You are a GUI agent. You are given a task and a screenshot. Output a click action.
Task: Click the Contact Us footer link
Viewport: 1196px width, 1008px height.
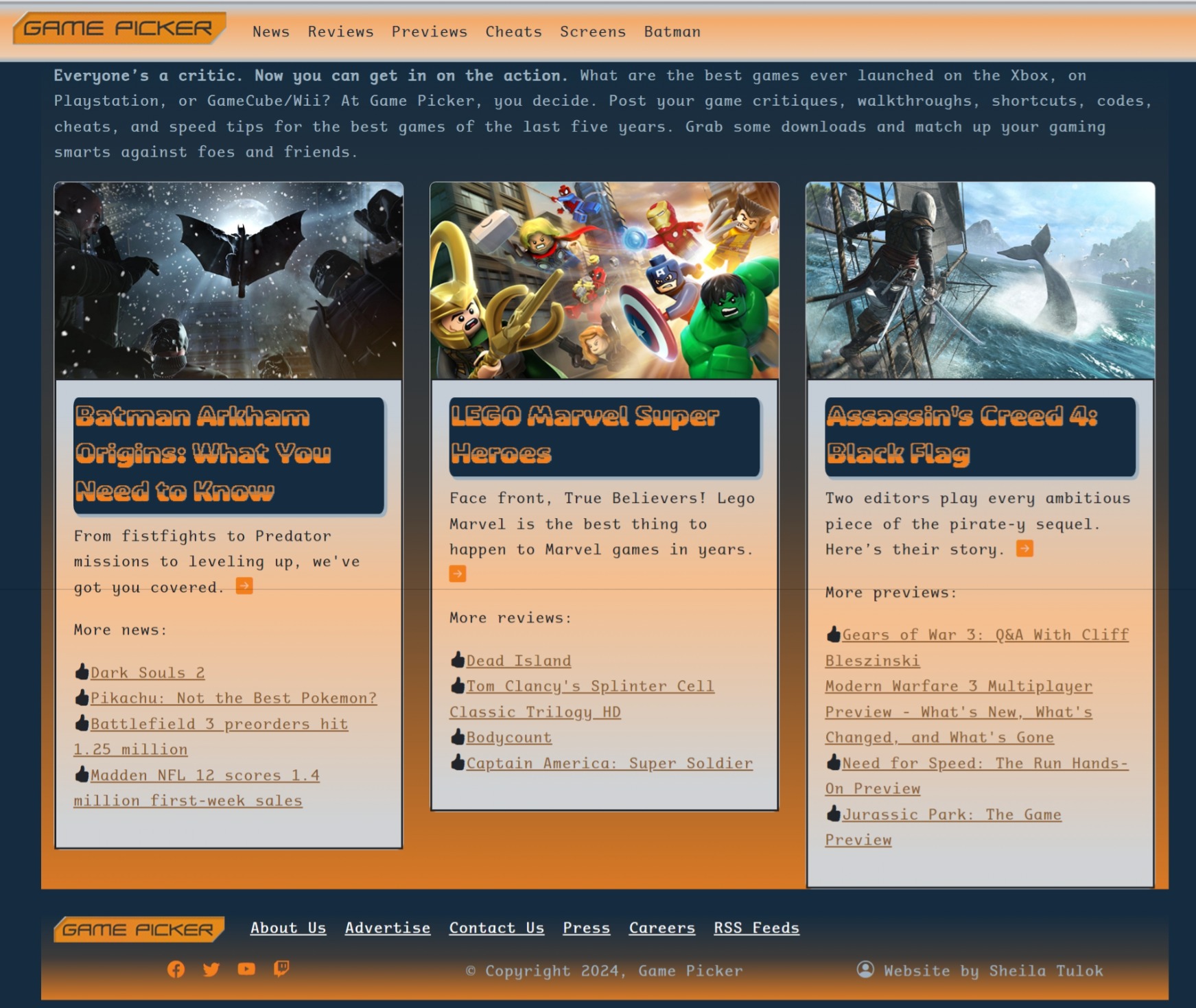click(497, 928)
